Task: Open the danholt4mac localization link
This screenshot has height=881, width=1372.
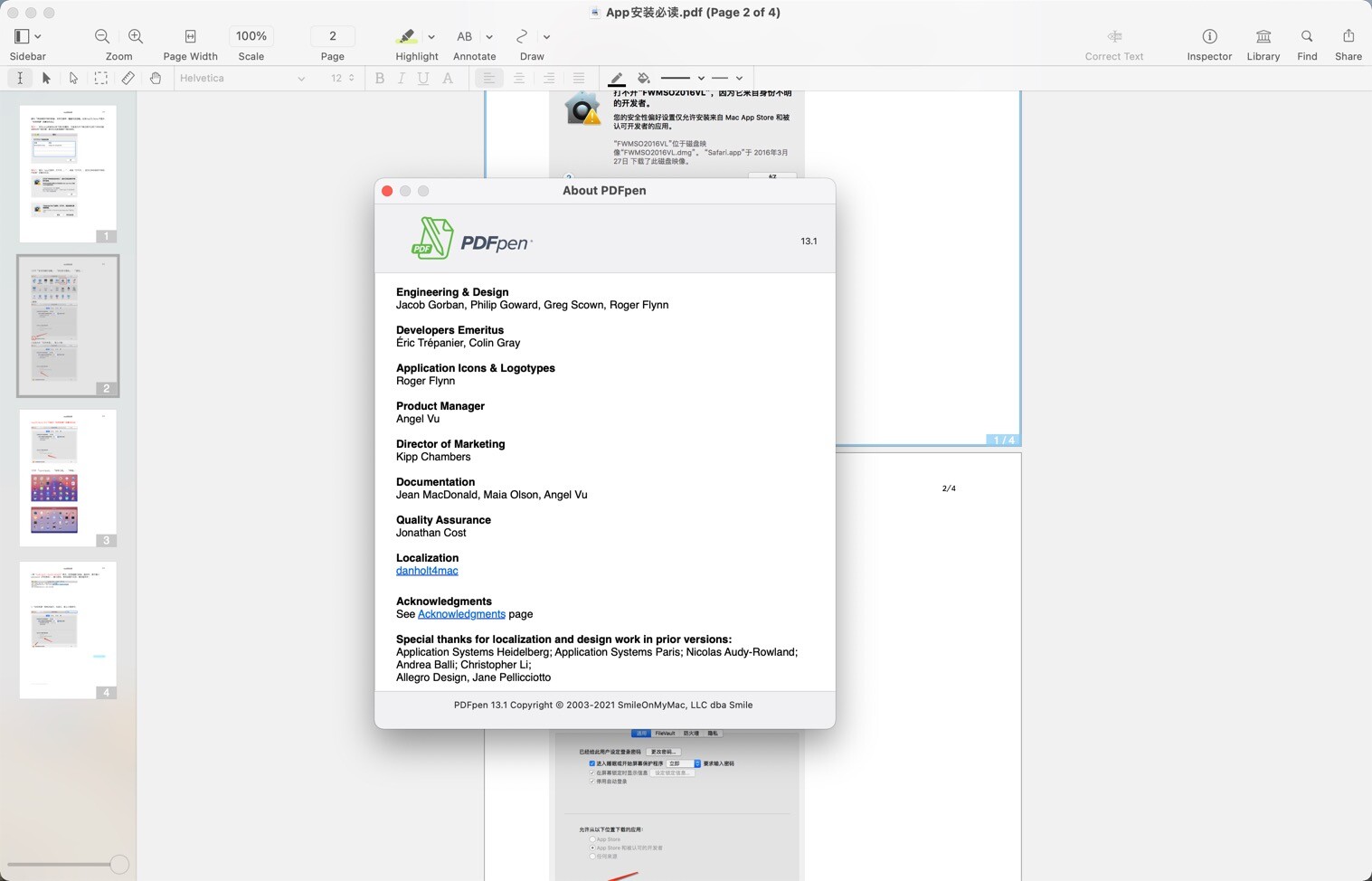Action: click(x=427, y=571)
